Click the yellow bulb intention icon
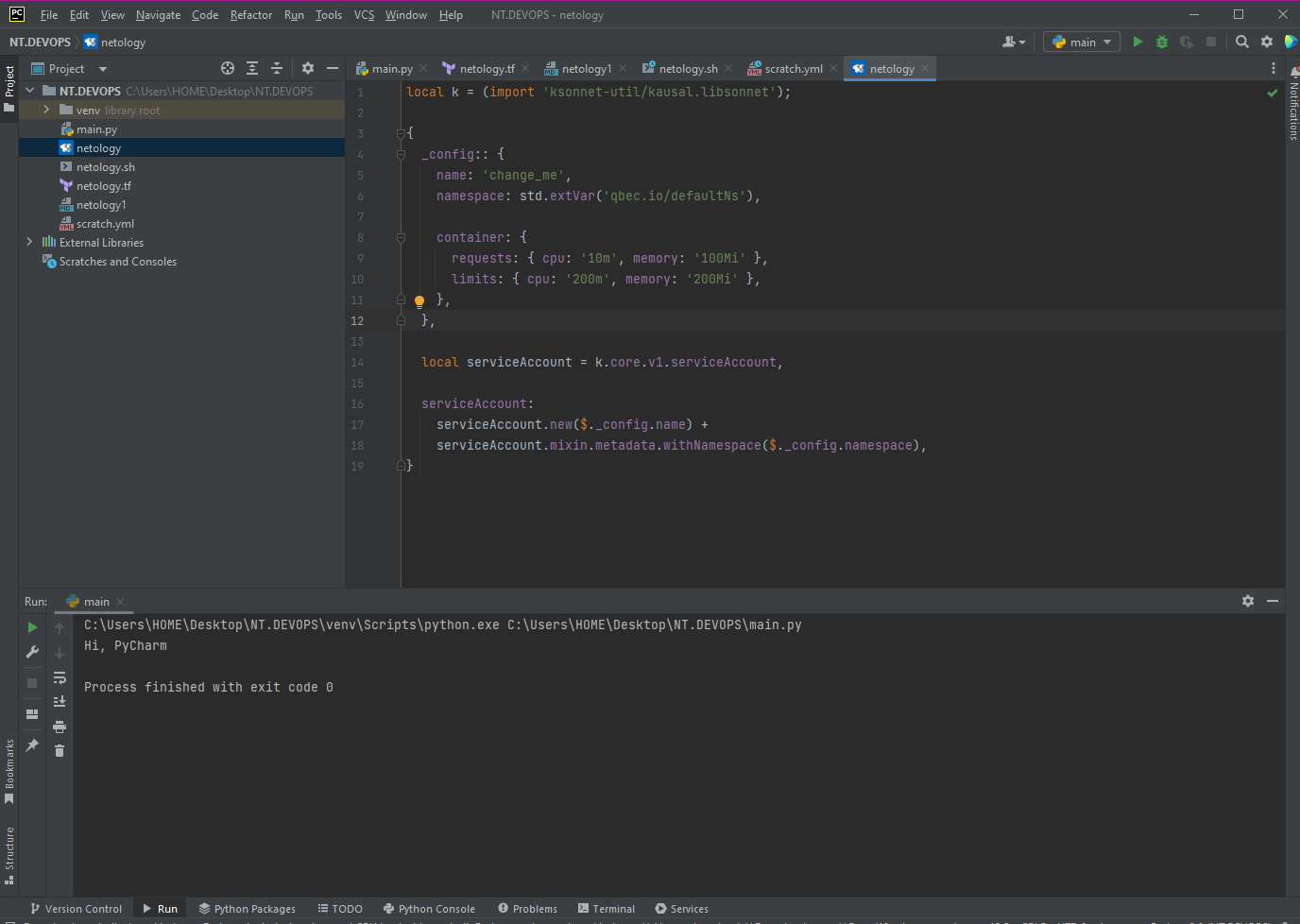1300x924 pixels. tap(419, 300)
